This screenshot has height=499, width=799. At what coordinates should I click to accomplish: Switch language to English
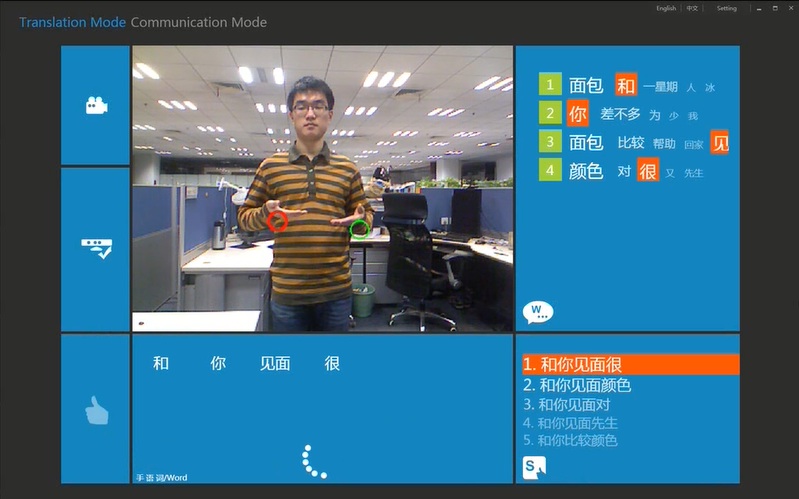click(x=666, y=8)
